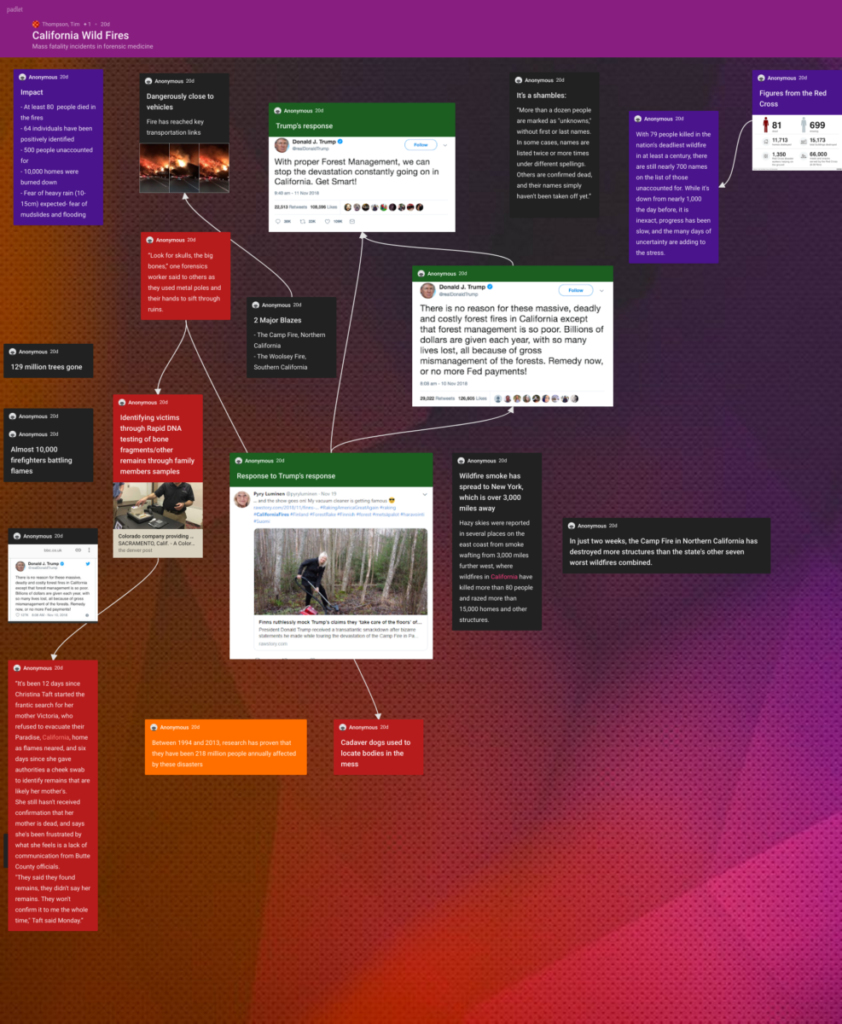Screen dimensions: 842x1024
Task: Click 'Figures from the Red Cross' heading
Action: 792,99
